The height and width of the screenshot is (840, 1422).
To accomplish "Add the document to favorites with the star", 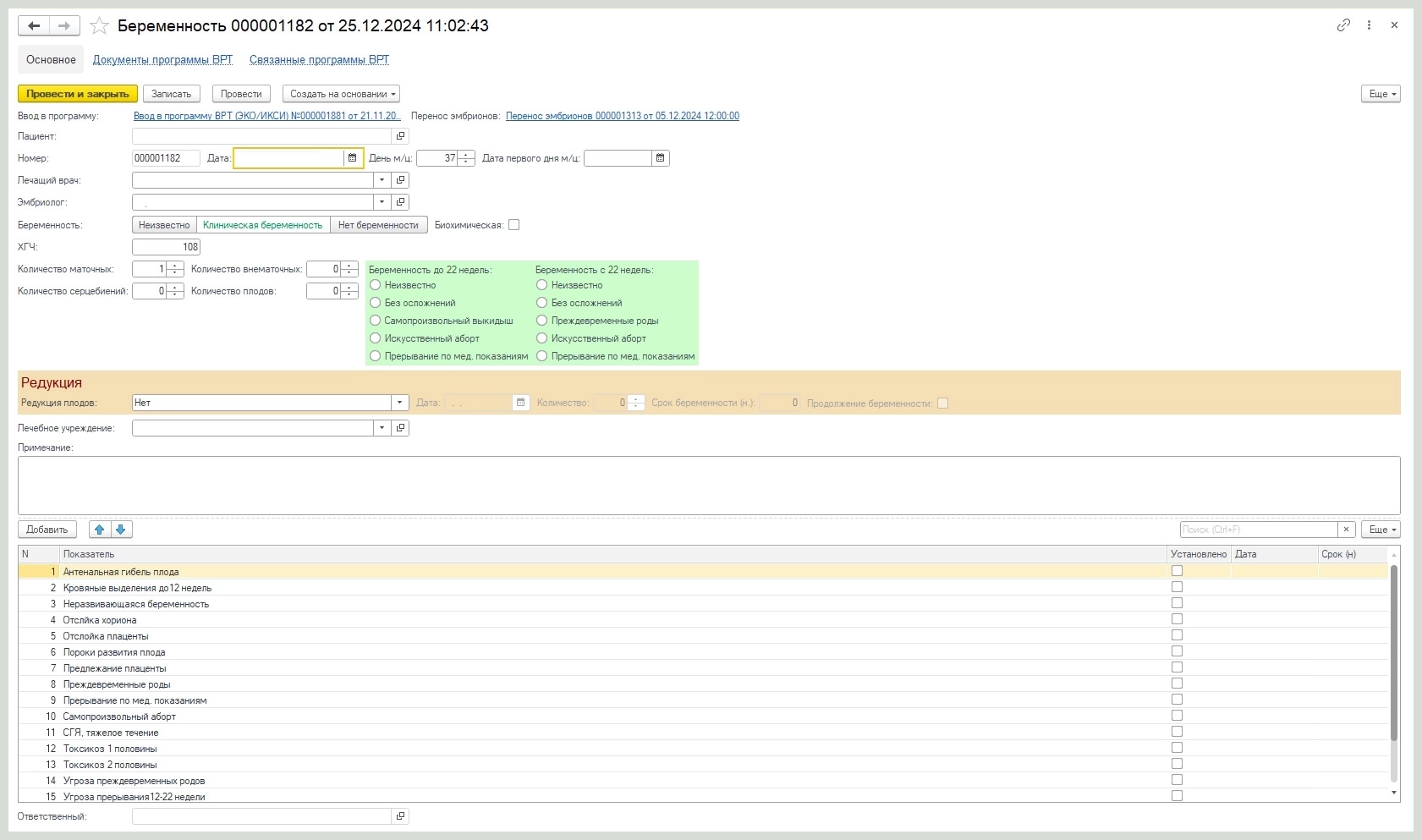I will (x=99, y=26).
